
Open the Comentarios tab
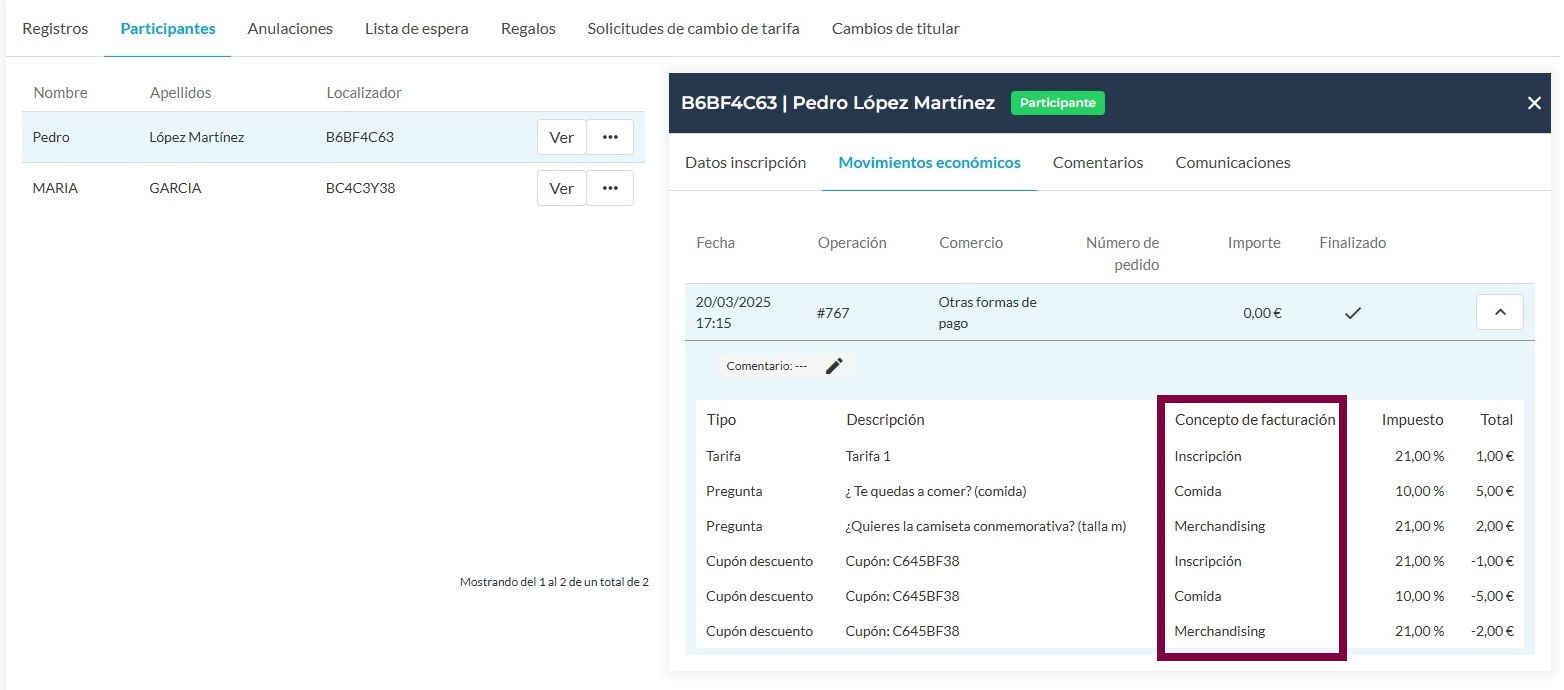coord(1098,162)
